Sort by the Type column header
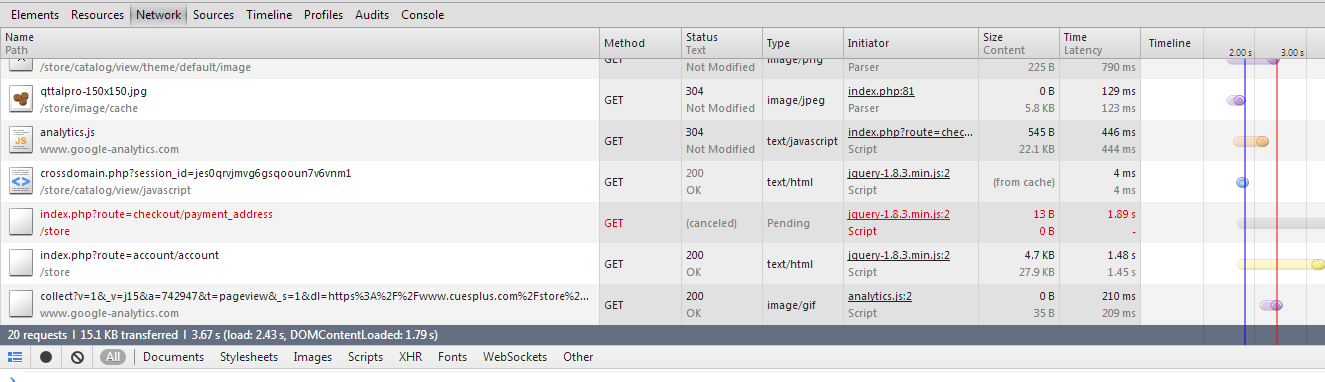Screen dimensions: 1325x382 pyautogui.click(x=802, y=43)
